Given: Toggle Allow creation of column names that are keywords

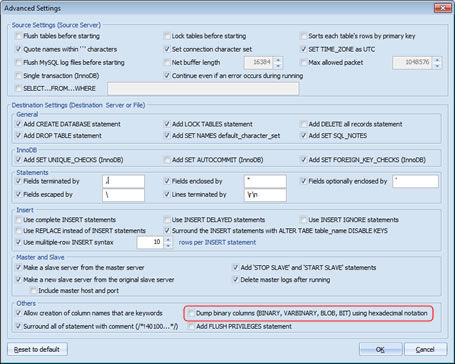Looking at the screenshot, I should (19, 313).
